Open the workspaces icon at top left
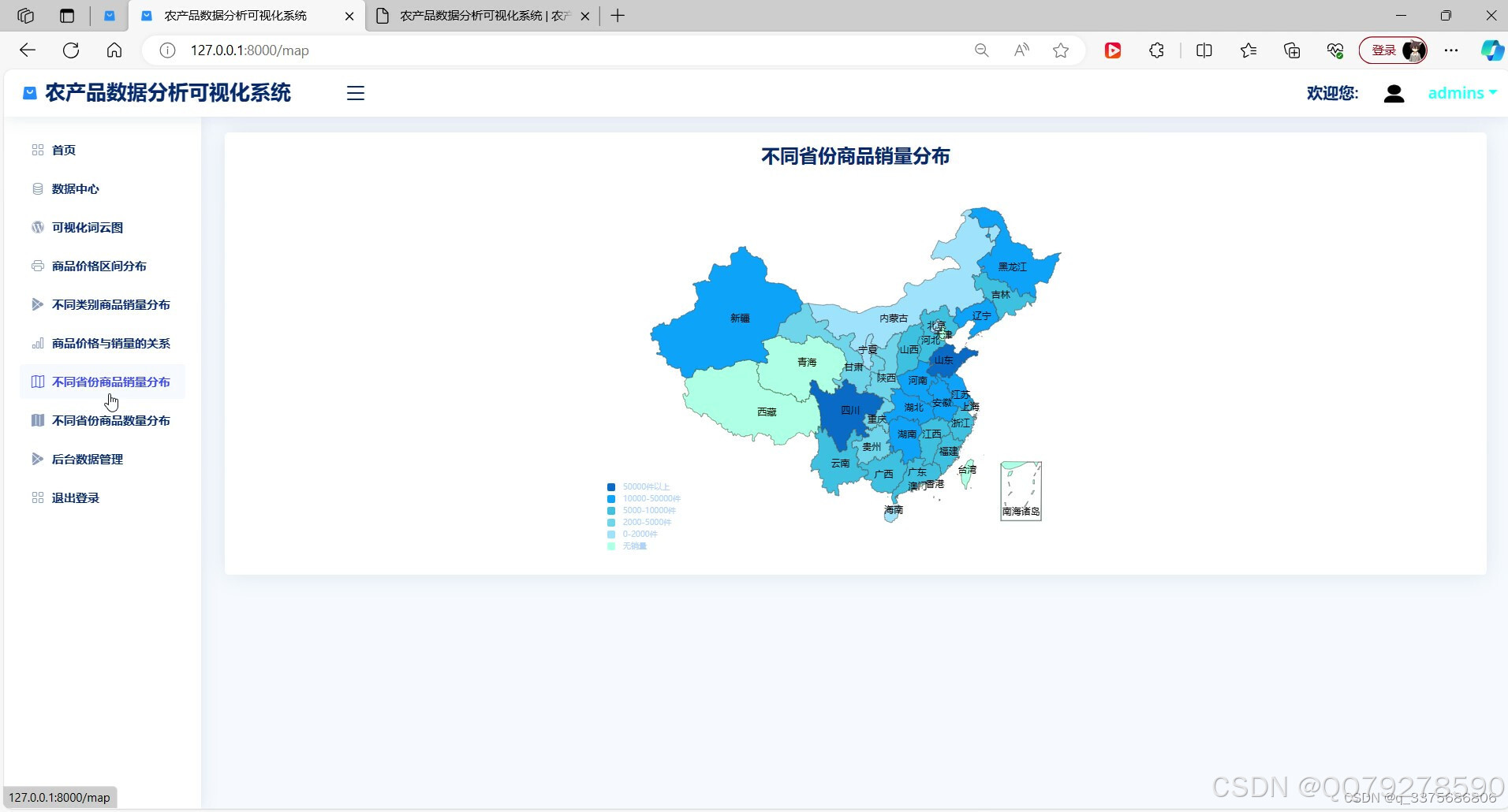1508x812 pixels. point(25,16)
